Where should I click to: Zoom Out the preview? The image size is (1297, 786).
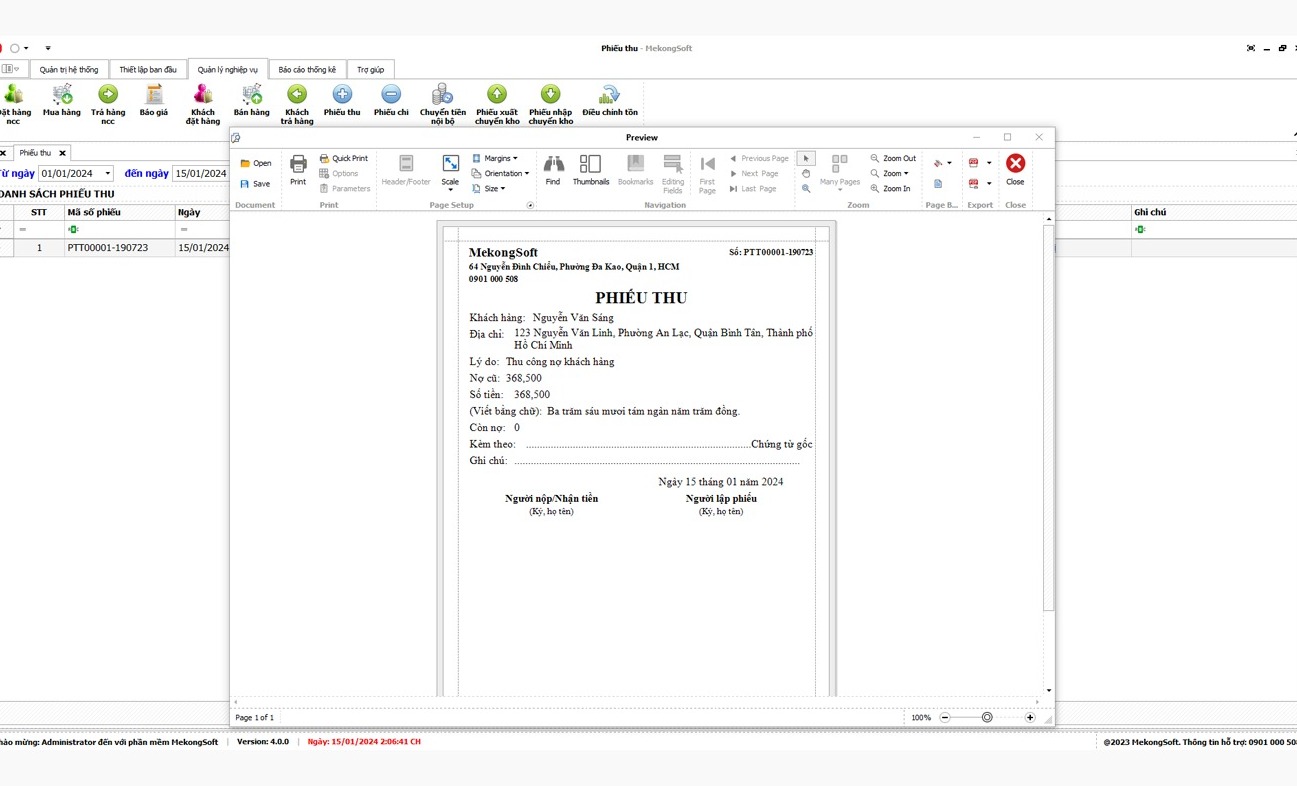[x=893, y=158]
